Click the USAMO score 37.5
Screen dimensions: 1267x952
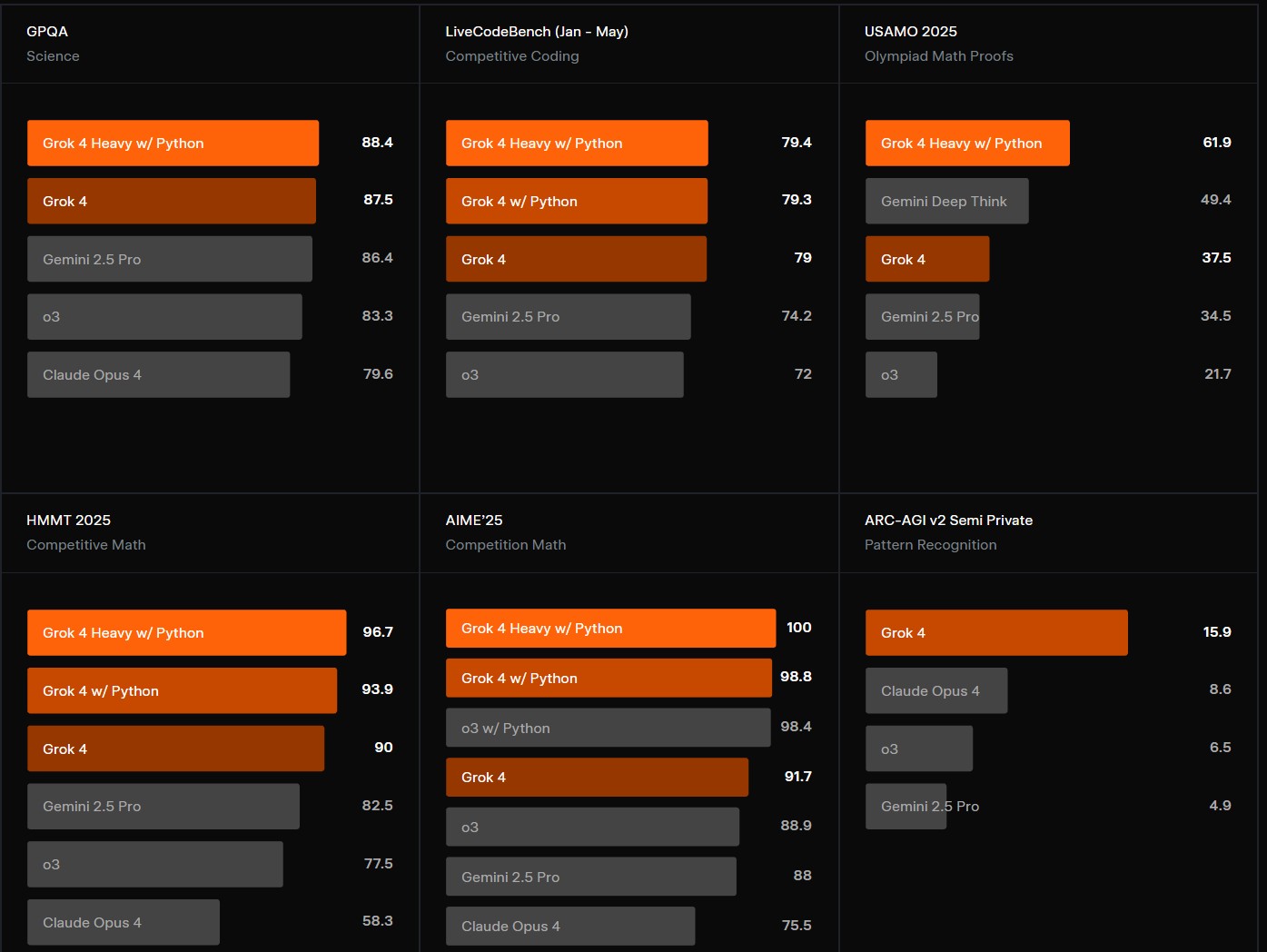(1217, 258)
